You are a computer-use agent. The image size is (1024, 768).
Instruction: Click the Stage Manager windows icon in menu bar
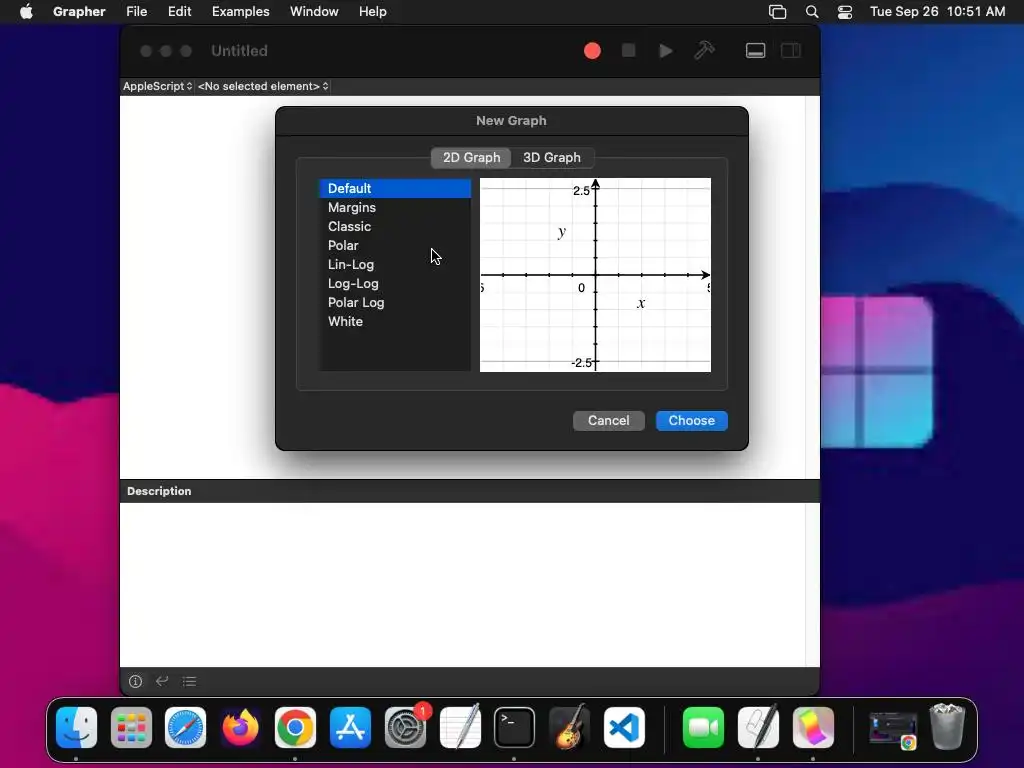point(777,12)
